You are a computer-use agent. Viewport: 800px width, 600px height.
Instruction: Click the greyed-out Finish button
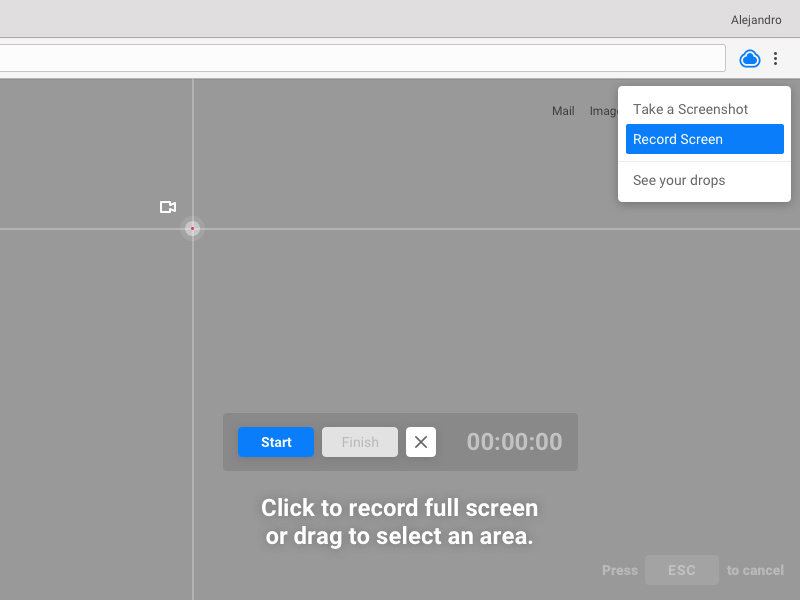(x=360, y=442)
